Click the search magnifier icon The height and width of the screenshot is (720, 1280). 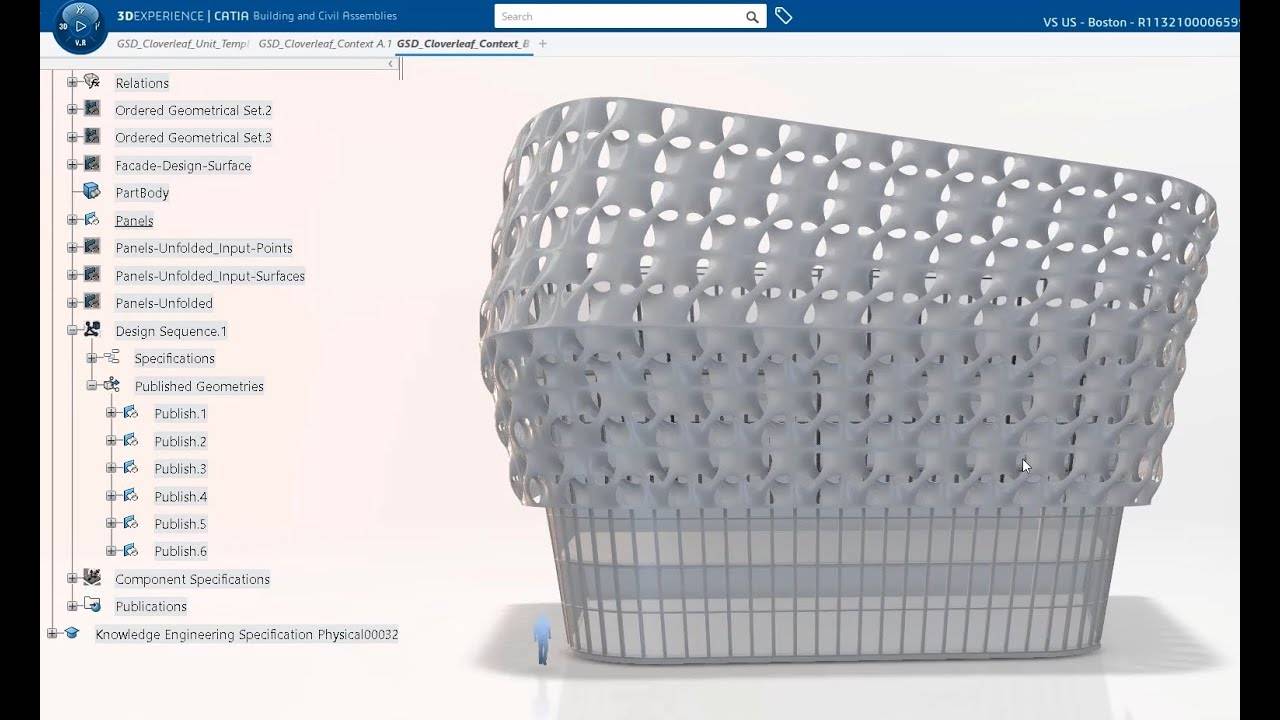(x=752, y=17)
